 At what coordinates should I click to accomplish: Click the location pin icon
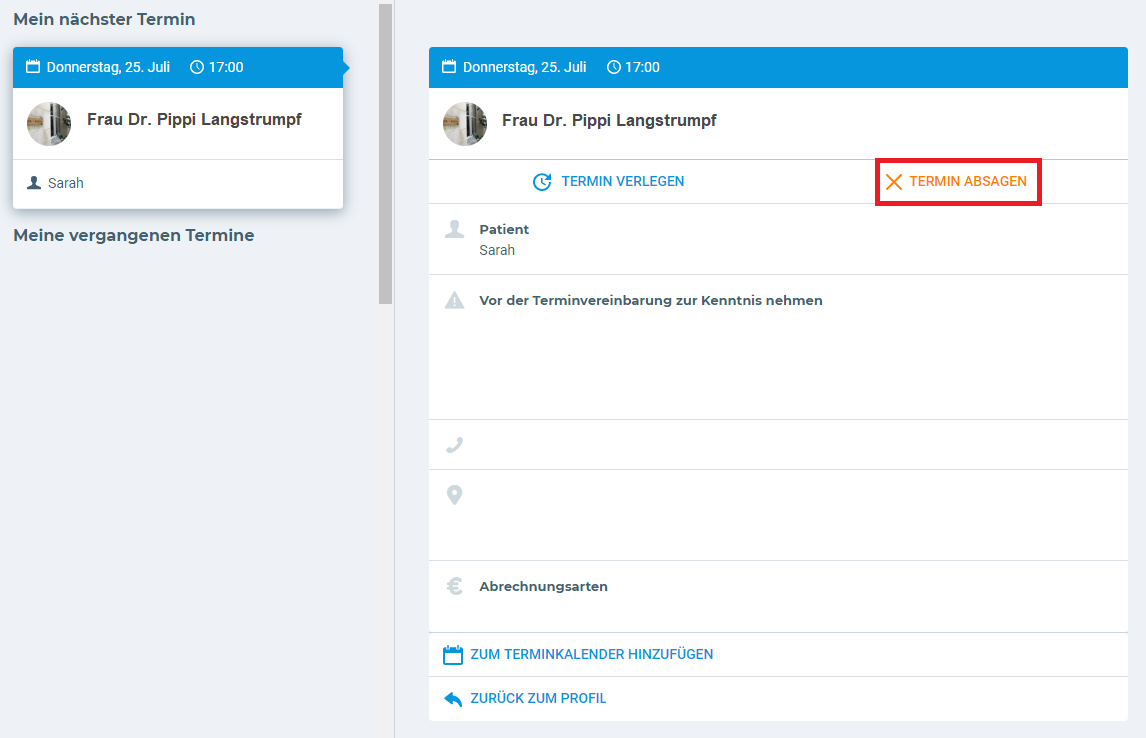click(454, 495)
